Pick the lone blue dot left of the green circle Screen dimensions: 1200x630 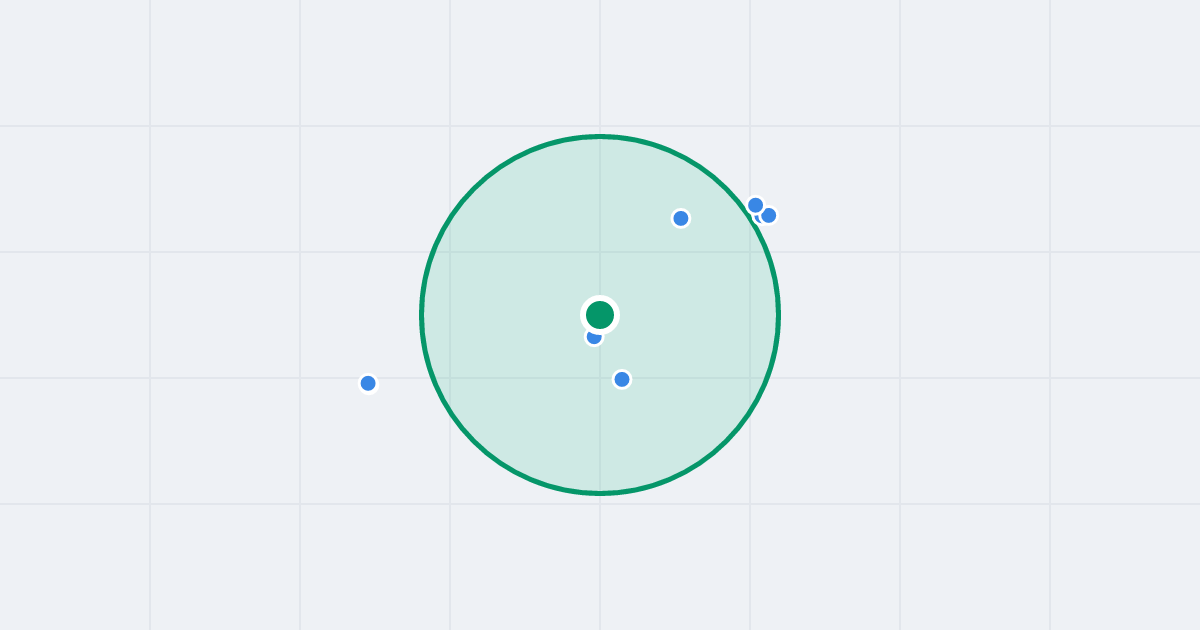tap(368, 383)
